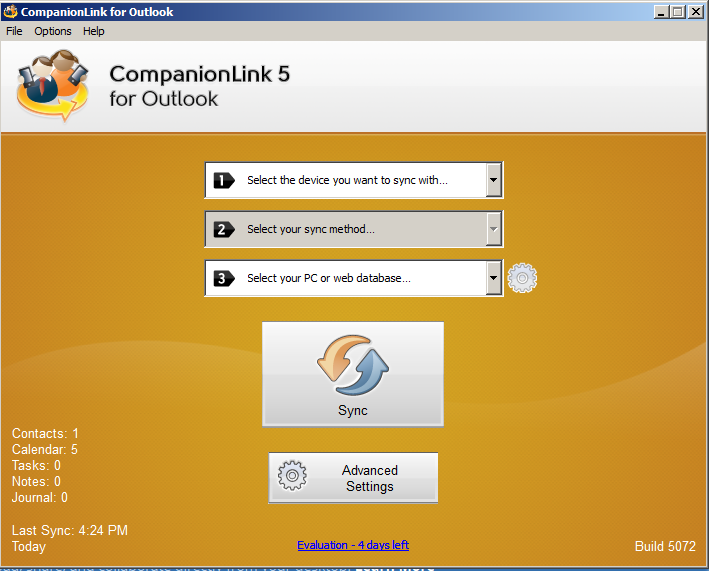Click 'Select your sync method...' text
This screenshot has height=576, width=709.
(x=311, y=229)
